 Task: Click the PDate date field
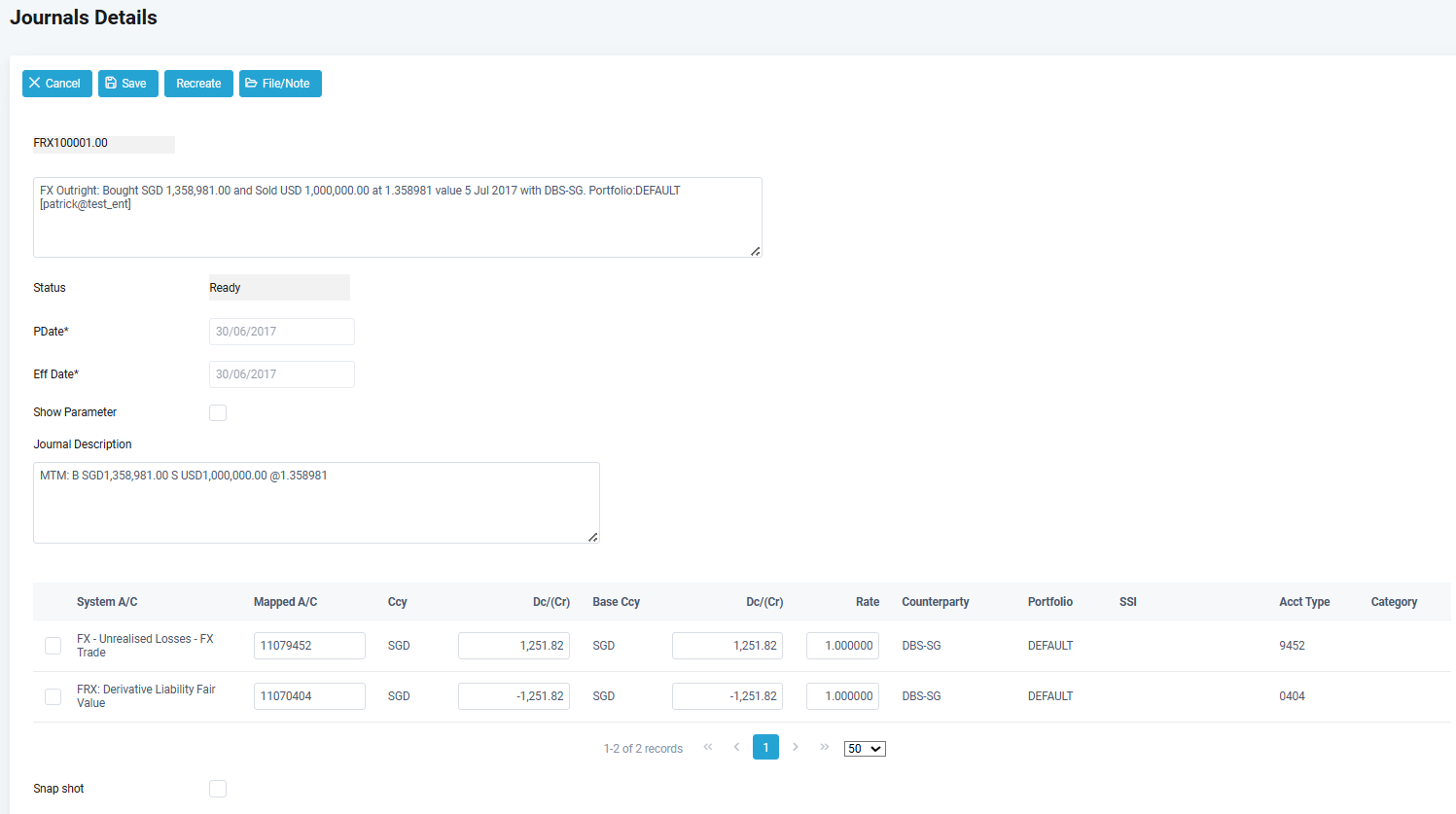click(281, 332)
